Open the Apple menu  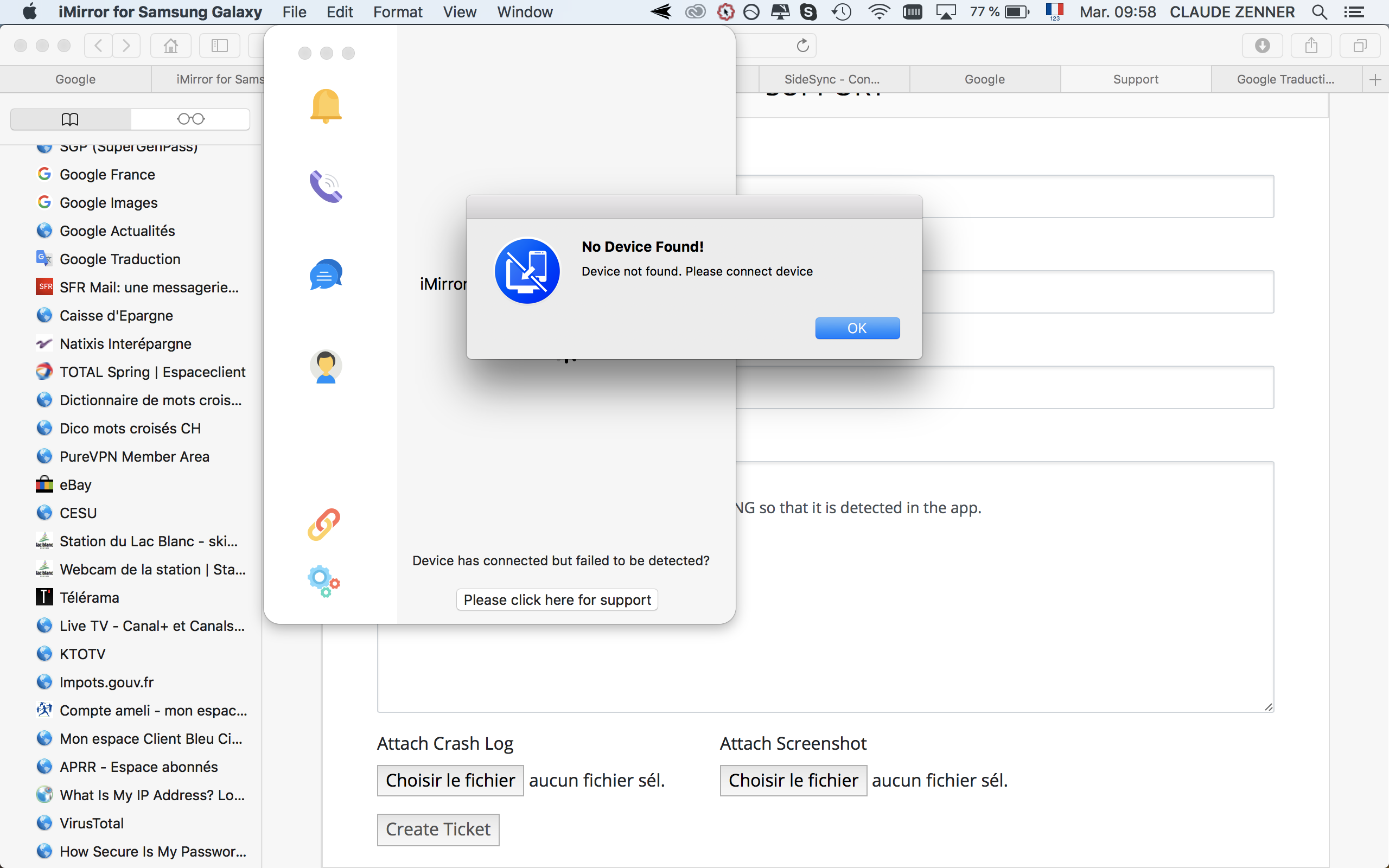tap(29, 11)
